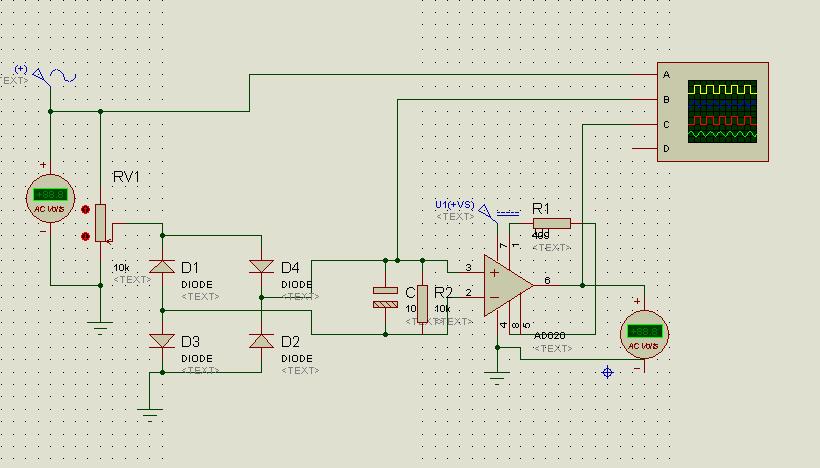Click the blue origin marker crosshair

pyautogui.click(x=607, y=372)
